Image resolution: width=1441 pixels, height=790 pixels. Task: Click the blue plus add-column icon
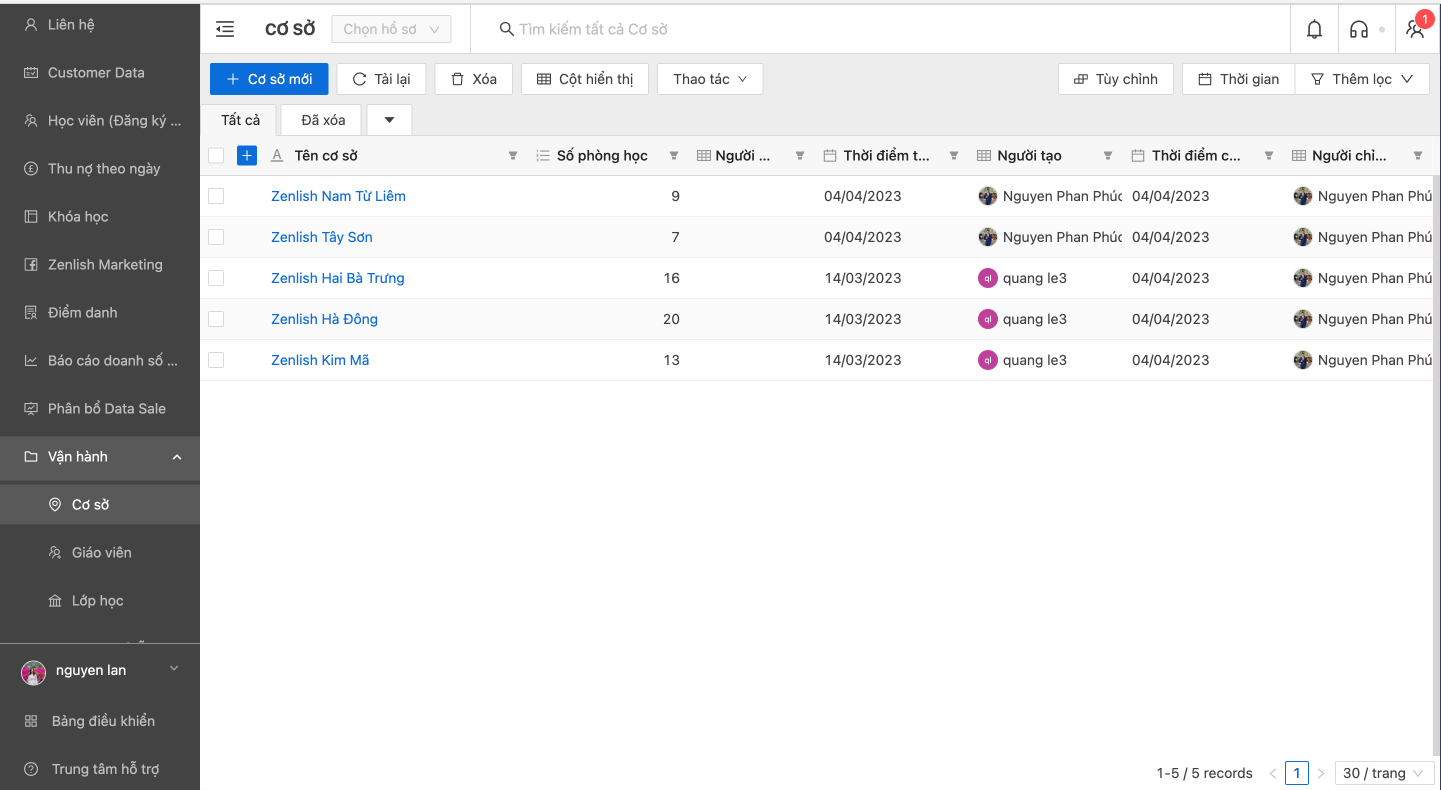point(247,155)
